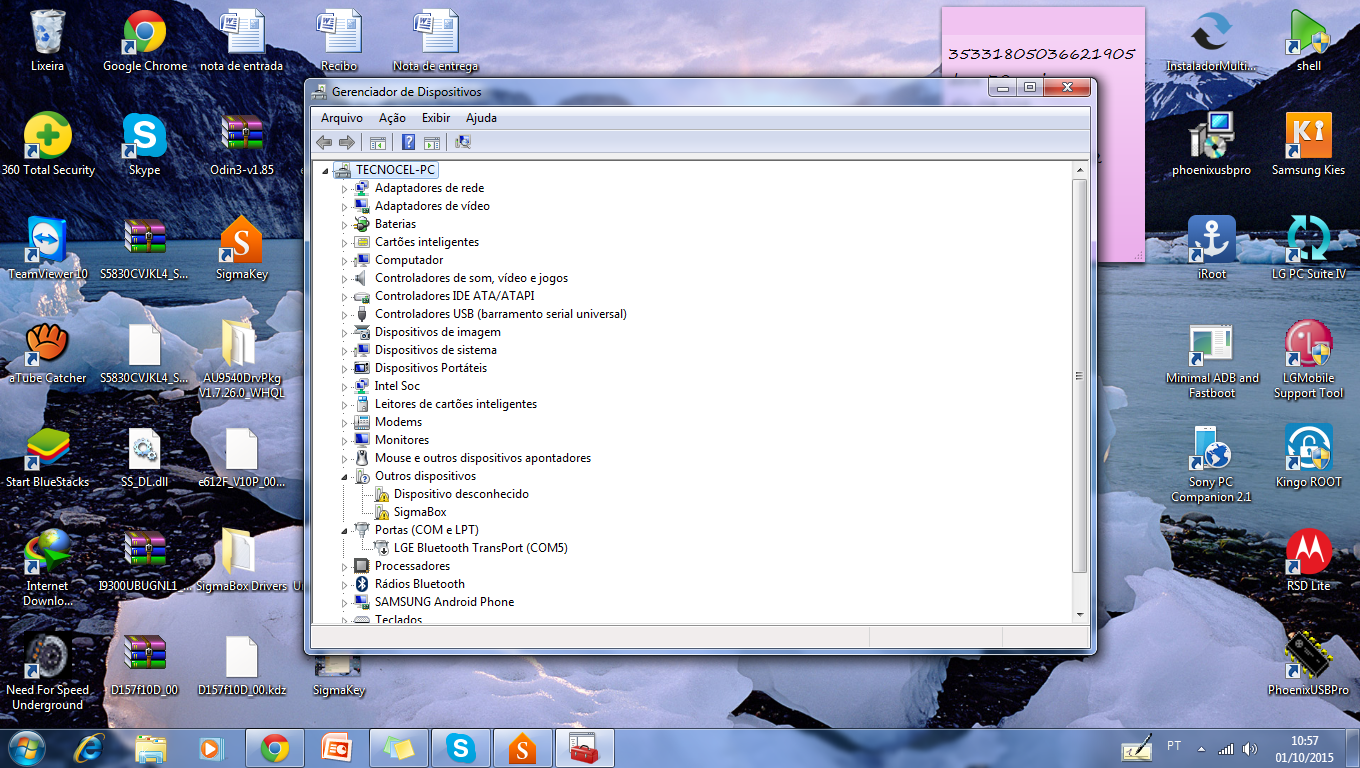Viewport: 1360px width, 768px height.
Task: Select the SS_DL.dll file icon
Action: tap(144, 457)
